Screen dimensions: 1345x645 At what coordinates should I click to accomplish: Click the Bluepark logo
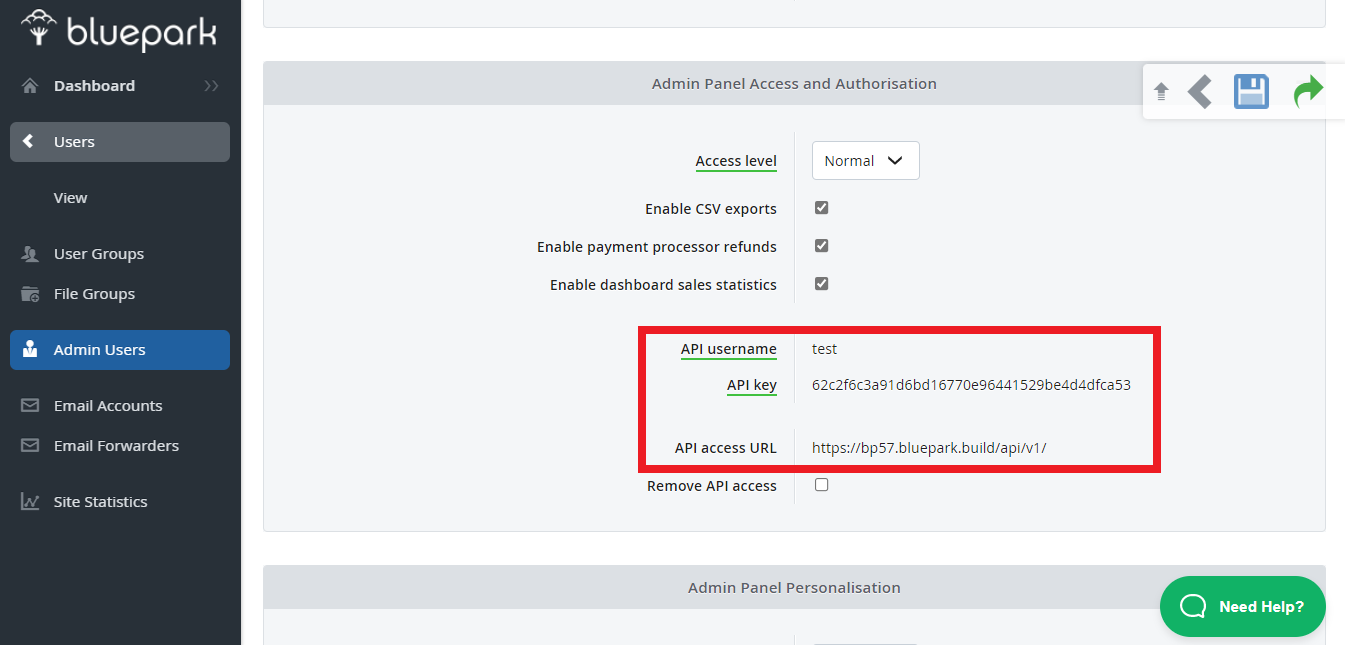point(119,31)
